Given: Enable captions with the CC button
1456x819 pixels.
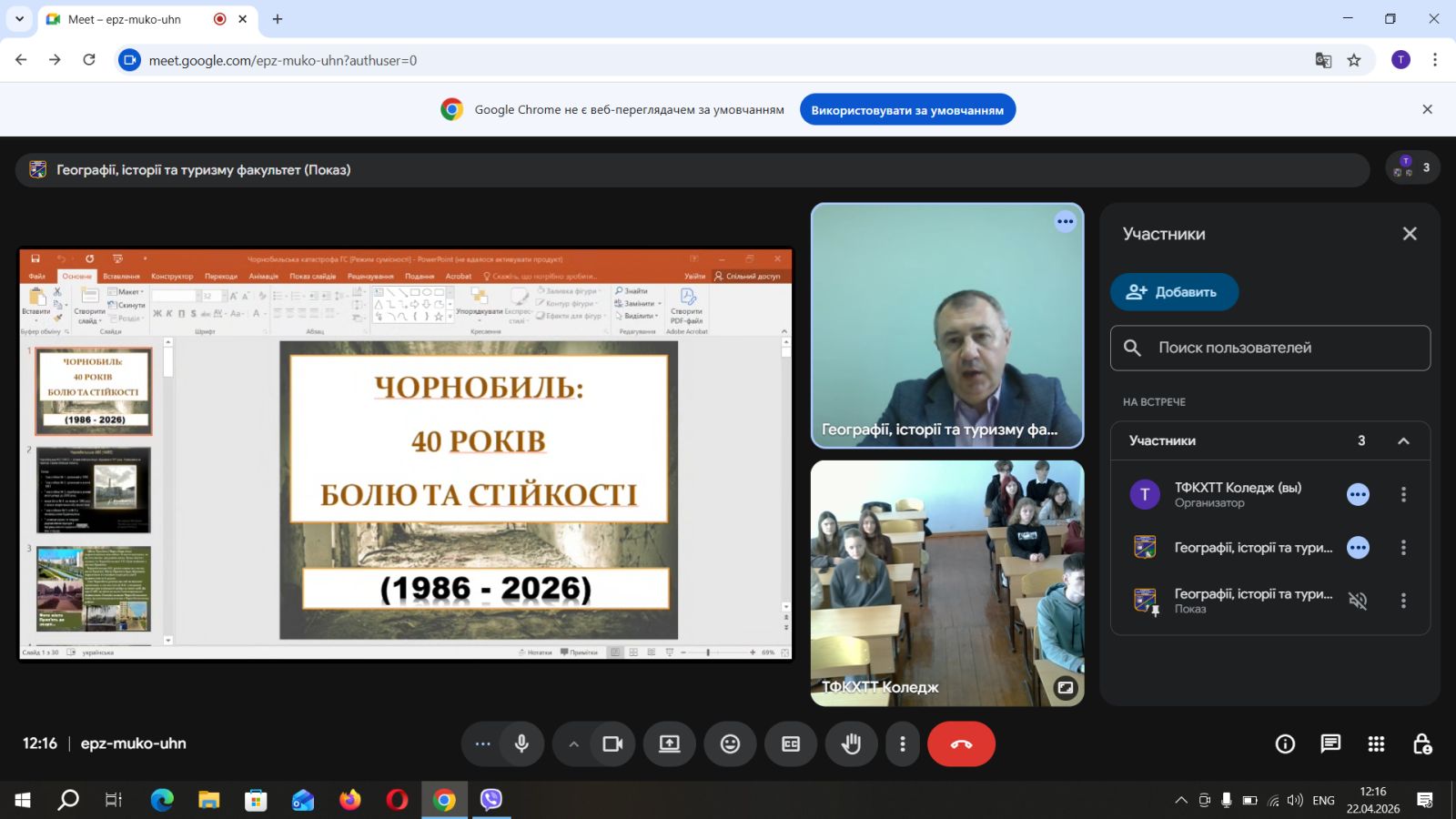Looking at the screenshot, I should (x=790, y=743).
